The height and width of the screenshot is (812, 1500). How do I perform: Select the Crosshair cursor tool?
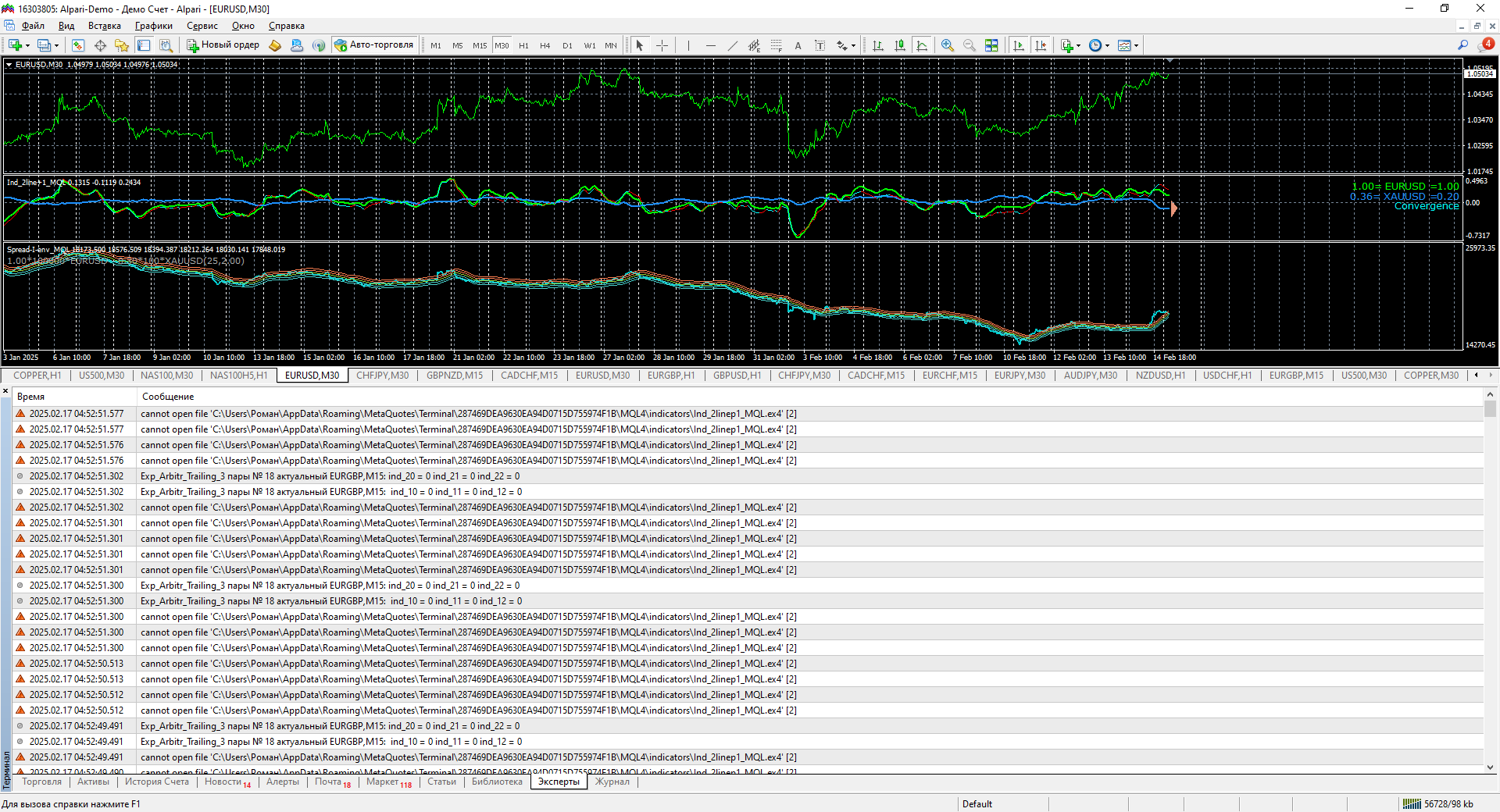662,45
